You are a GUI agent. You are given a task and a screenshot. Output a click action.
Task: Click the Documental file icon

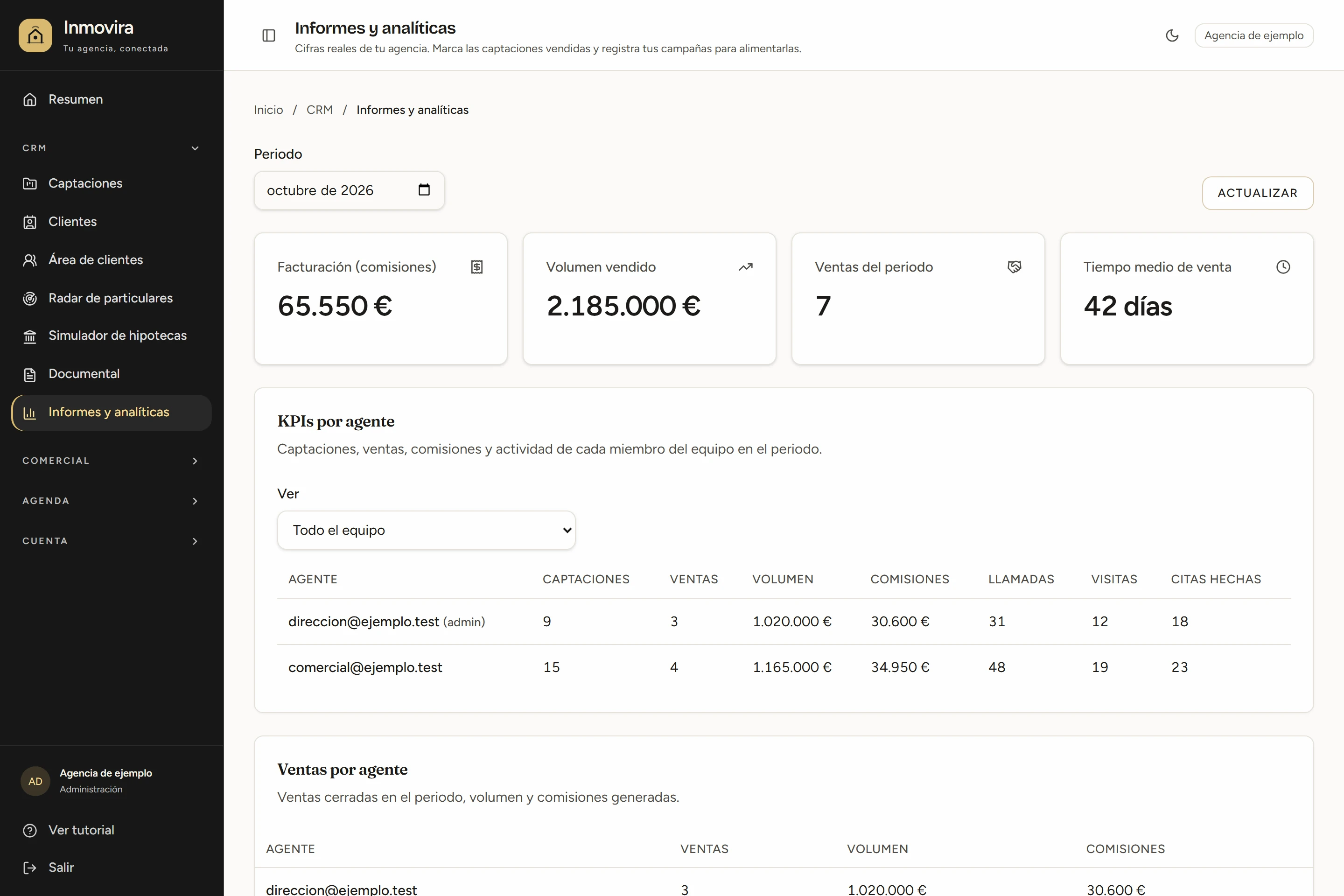(30, 374)
